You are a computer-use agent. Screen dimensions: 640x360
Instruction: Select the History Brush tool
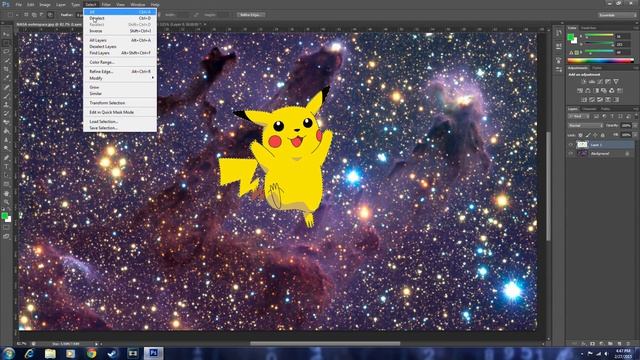tap(6, 113)
